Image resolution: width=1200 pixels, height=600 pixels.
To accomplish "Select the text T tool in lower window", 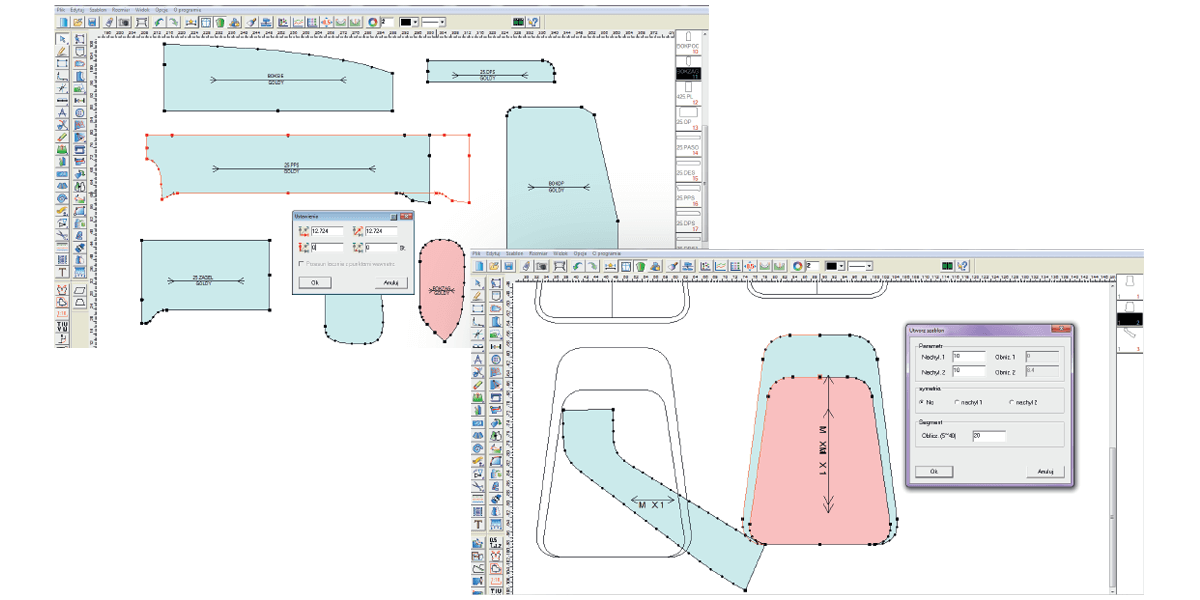I will coord(480,525).
